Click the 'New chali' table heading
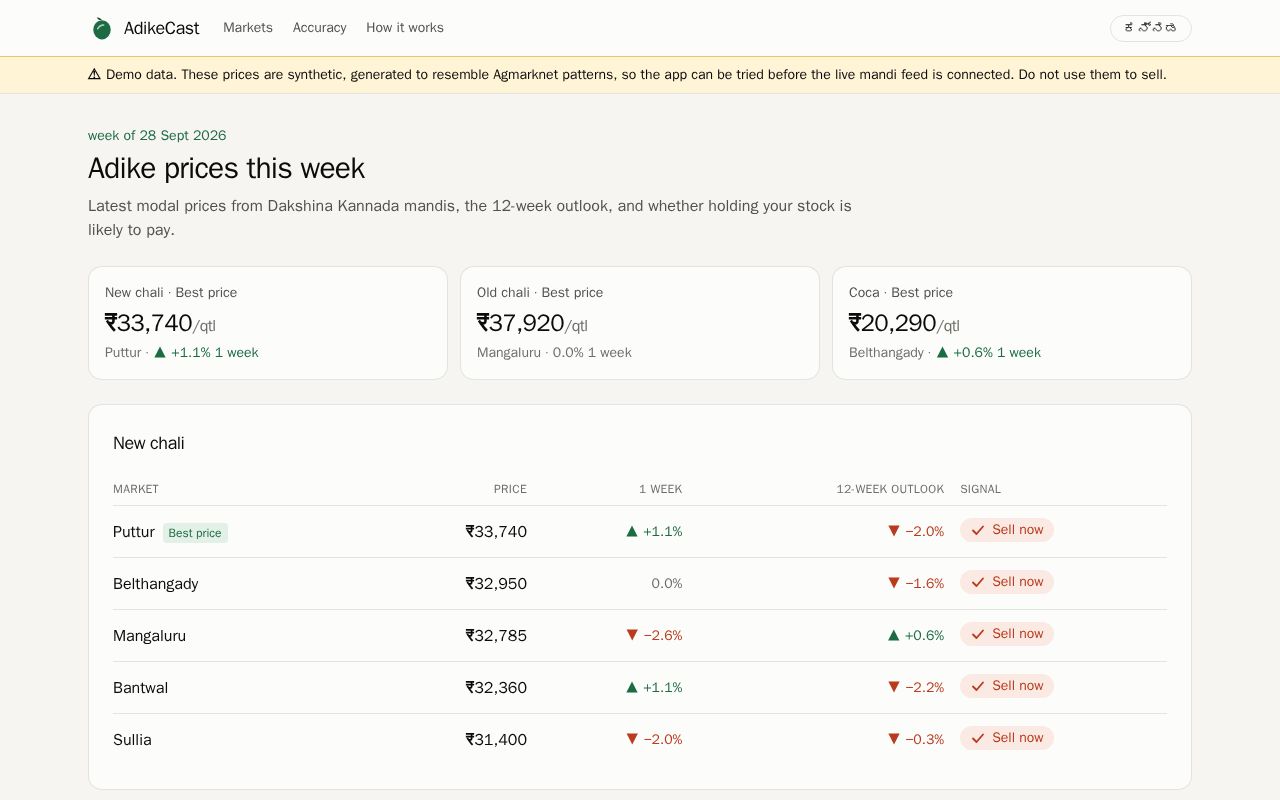The width and height of the screenshot is (1280, 800). pyautogui.click(x=149, y=443)
